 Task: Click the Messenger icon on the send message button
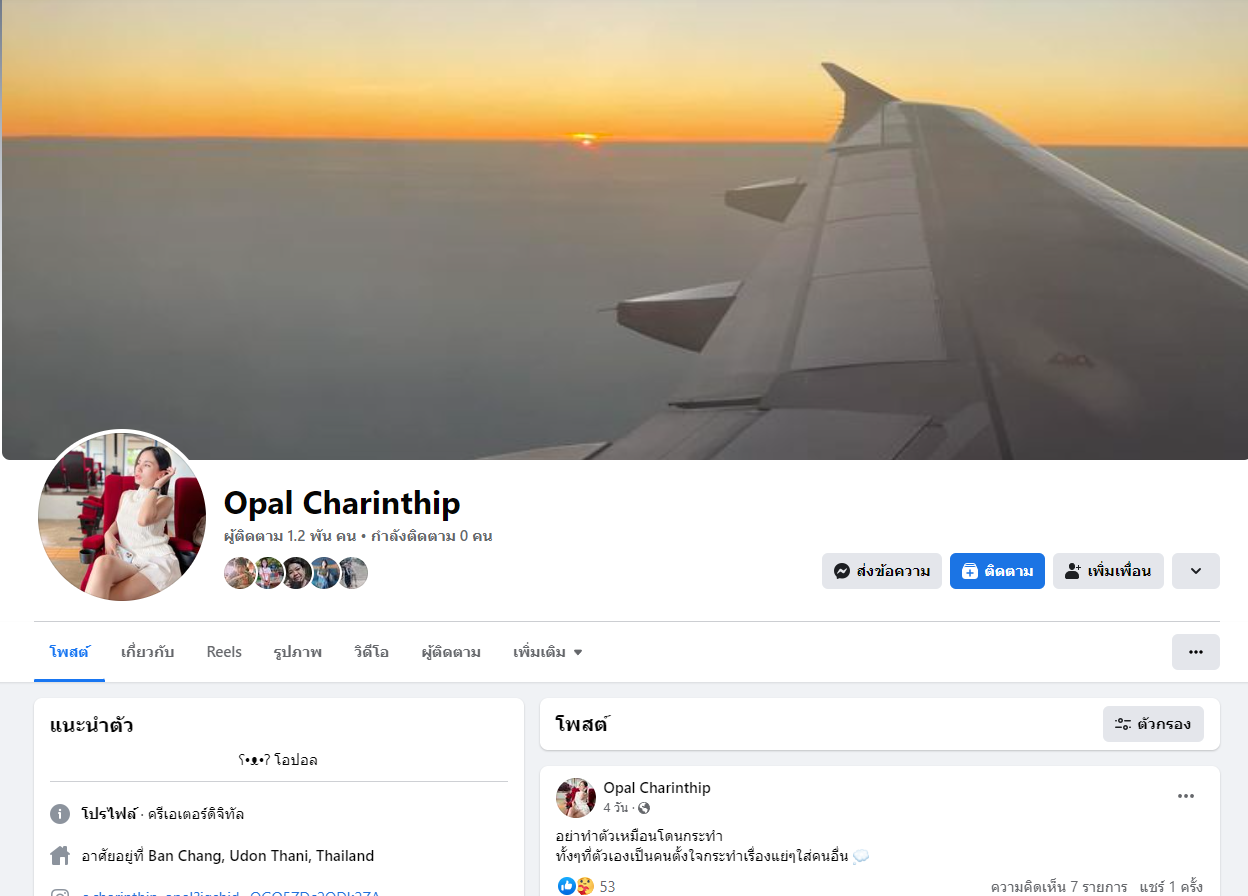click(842, 571)
